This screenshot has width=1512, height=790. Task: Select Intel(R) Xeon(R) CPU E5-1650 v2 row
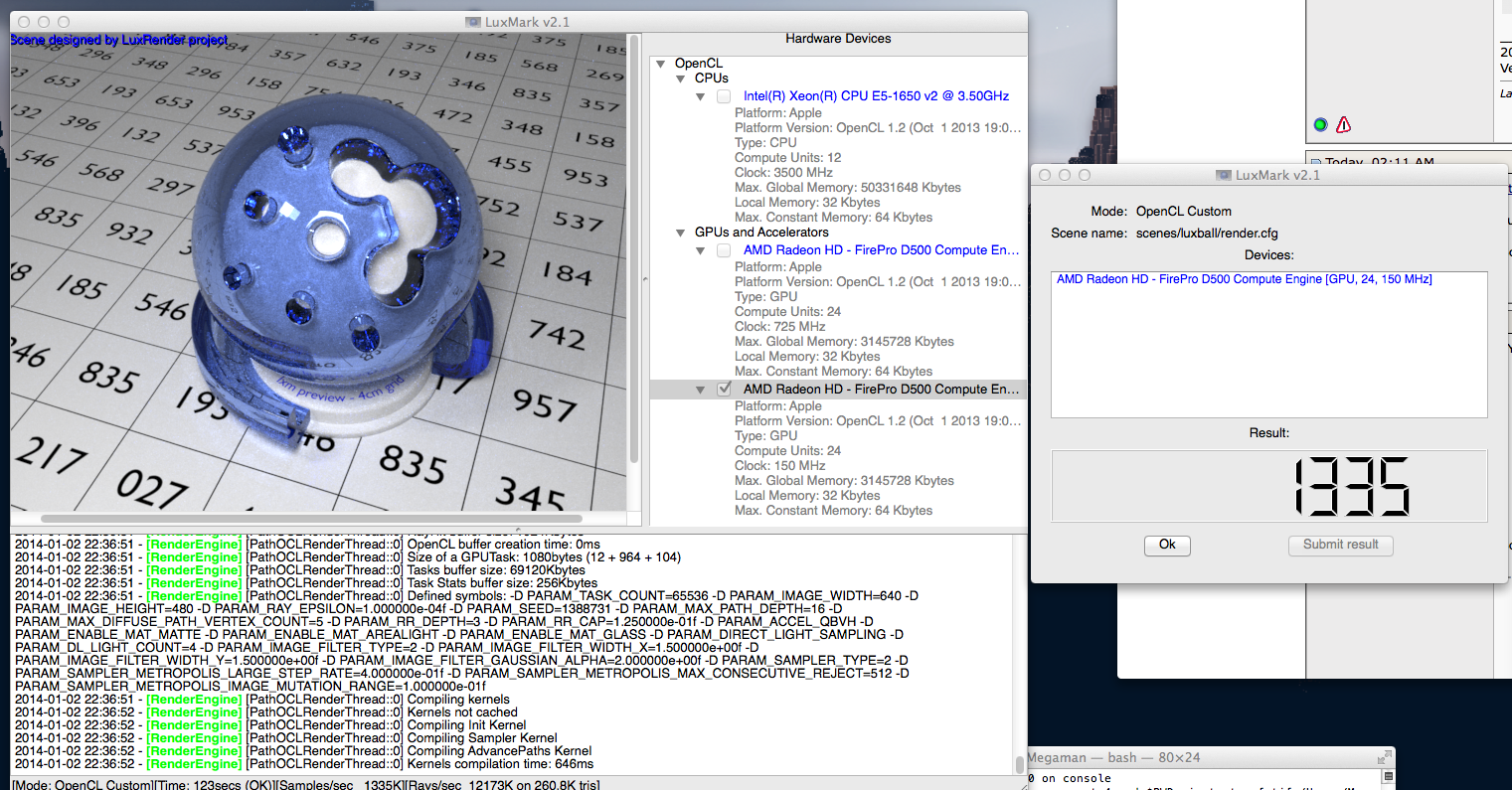[876, 96]
